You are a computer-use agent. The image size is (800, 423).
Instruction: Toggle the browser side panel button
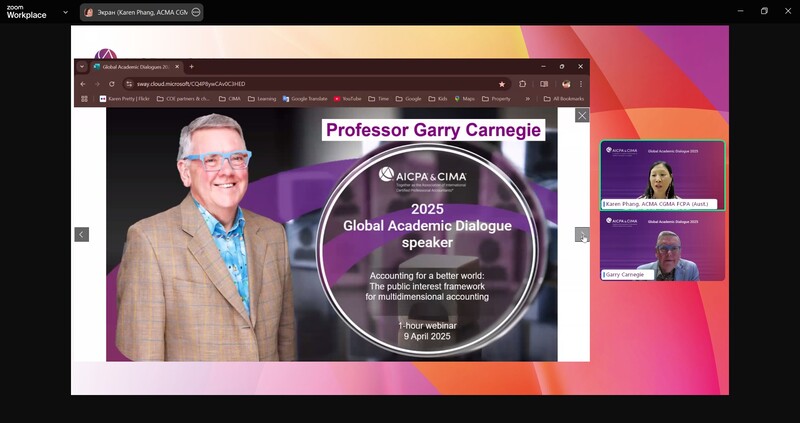544,84
